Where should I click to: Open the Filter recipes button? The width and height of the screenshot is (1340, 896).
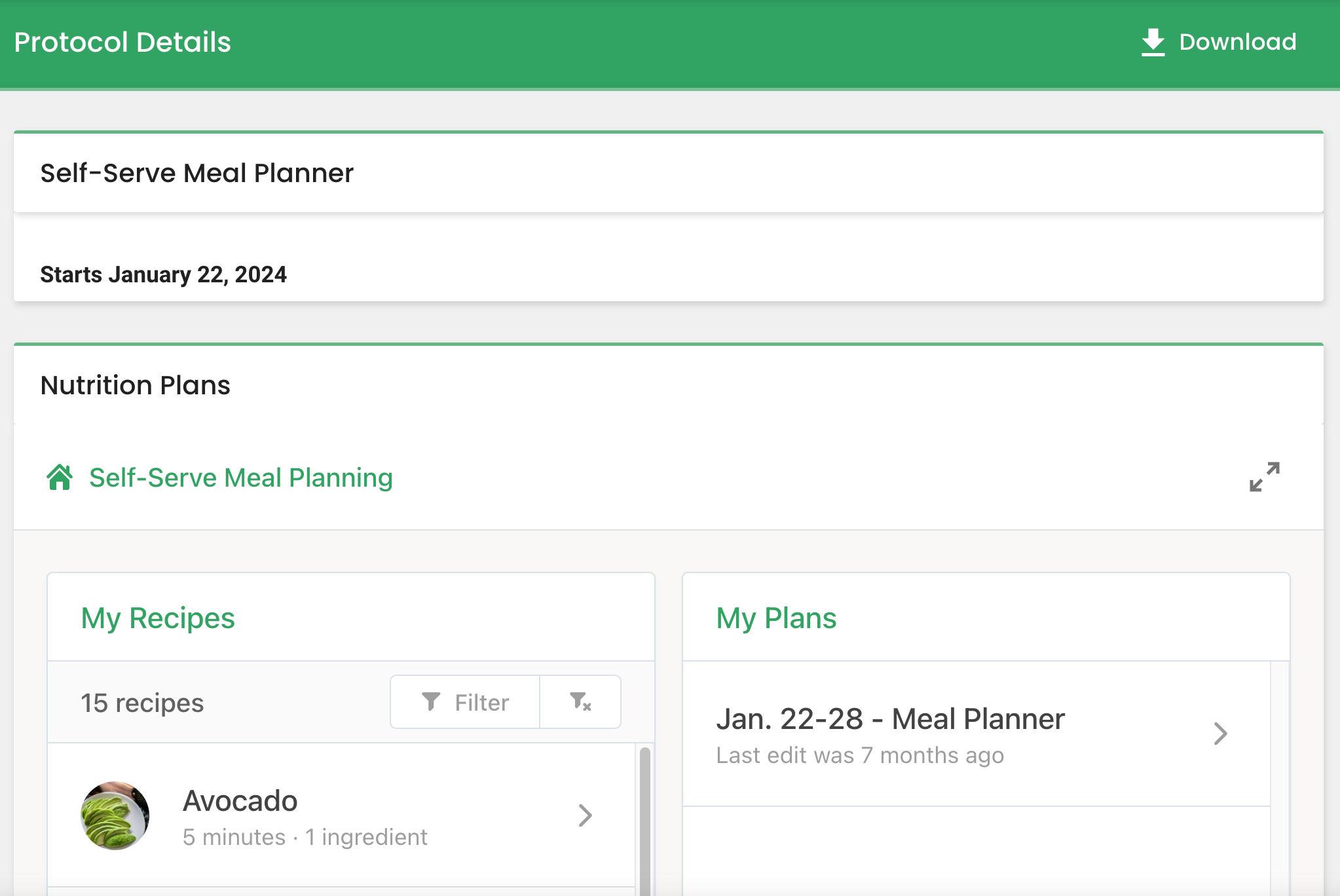pyautogui.click(x=465, y=702)
